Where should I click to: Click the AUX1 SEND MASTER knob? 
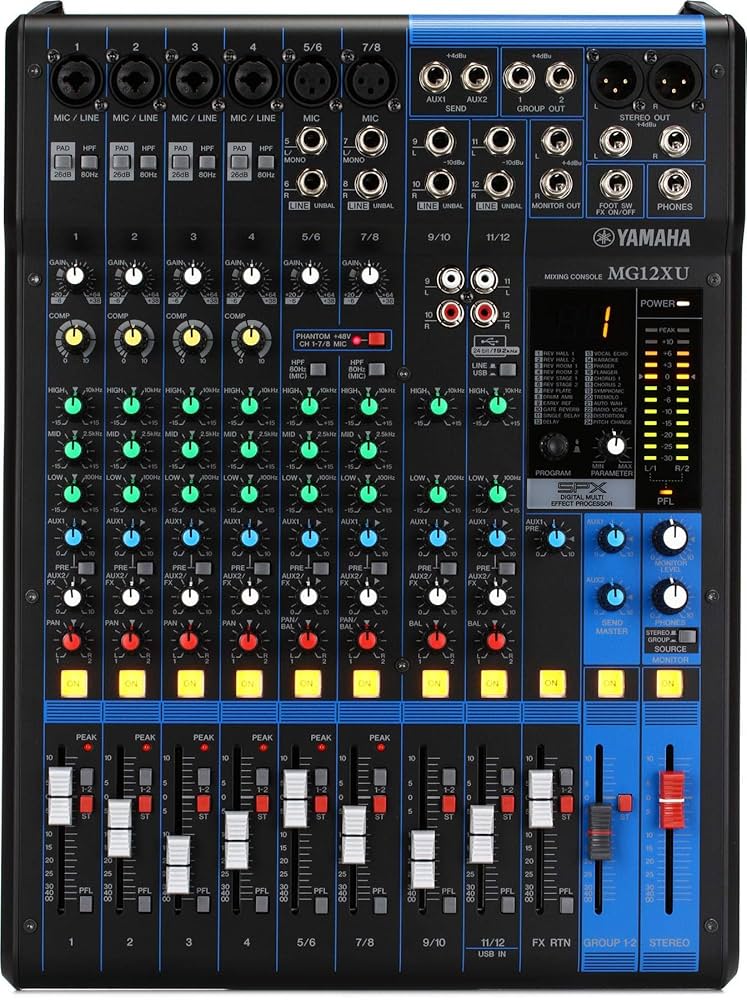point(615,538)
